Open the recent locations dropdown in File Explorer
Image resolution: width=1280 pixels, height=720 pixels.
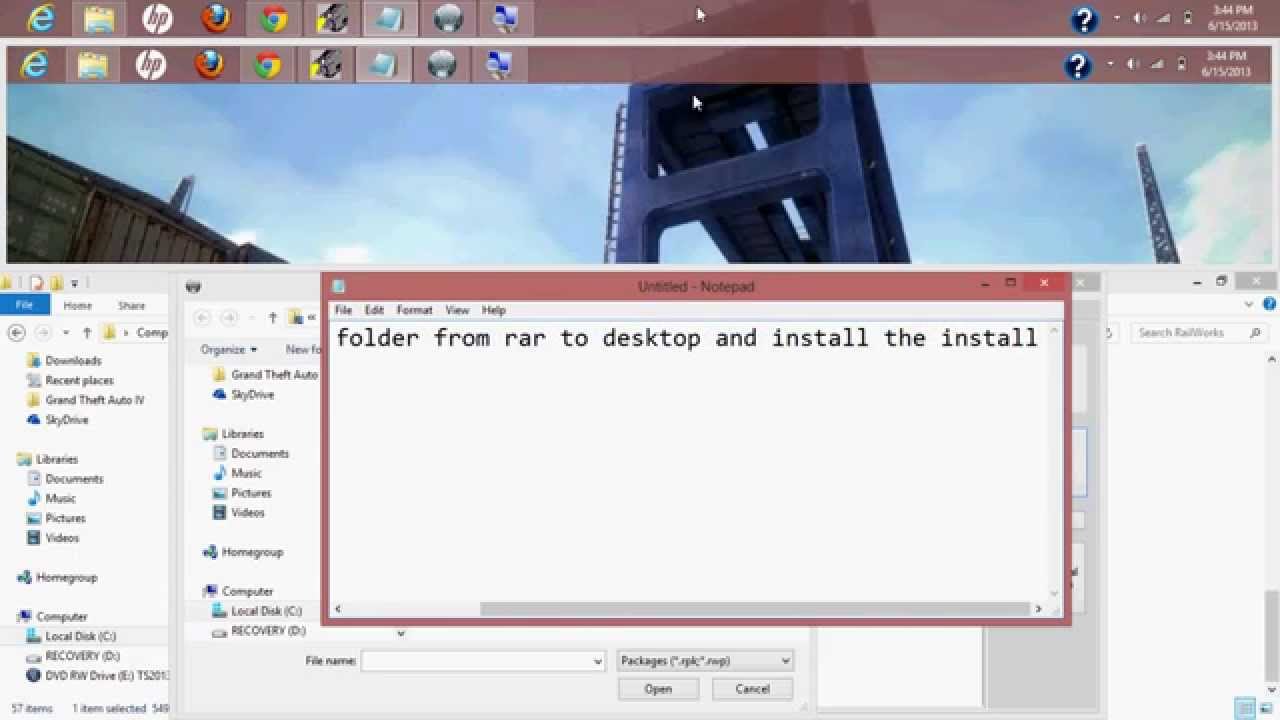(x=66, y=332)
